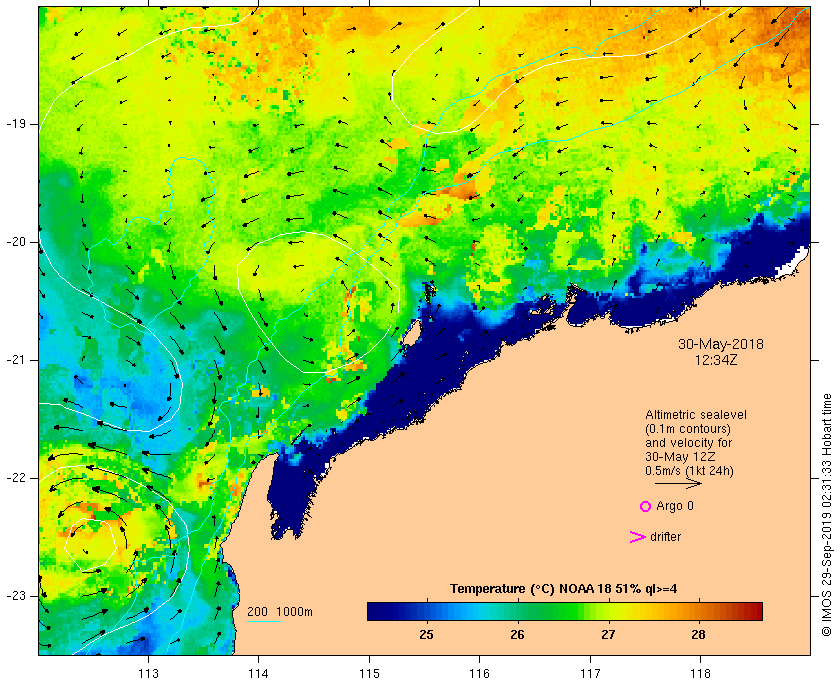Click the 'Argo 0' legend label

(674, 506)
